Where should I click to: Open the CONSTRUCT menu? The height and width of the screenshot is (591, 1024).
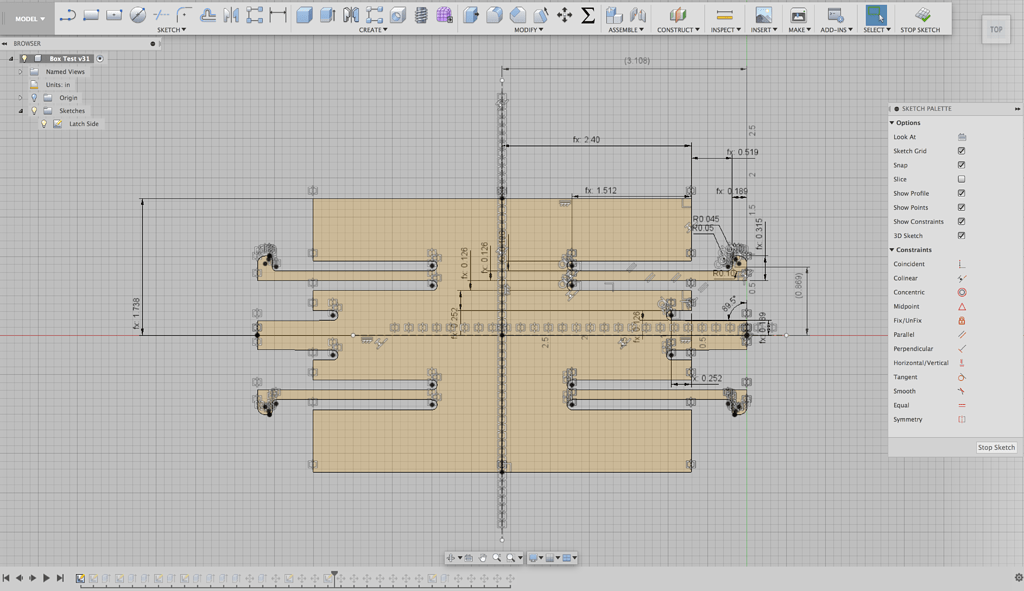click(x=677, y=30)
